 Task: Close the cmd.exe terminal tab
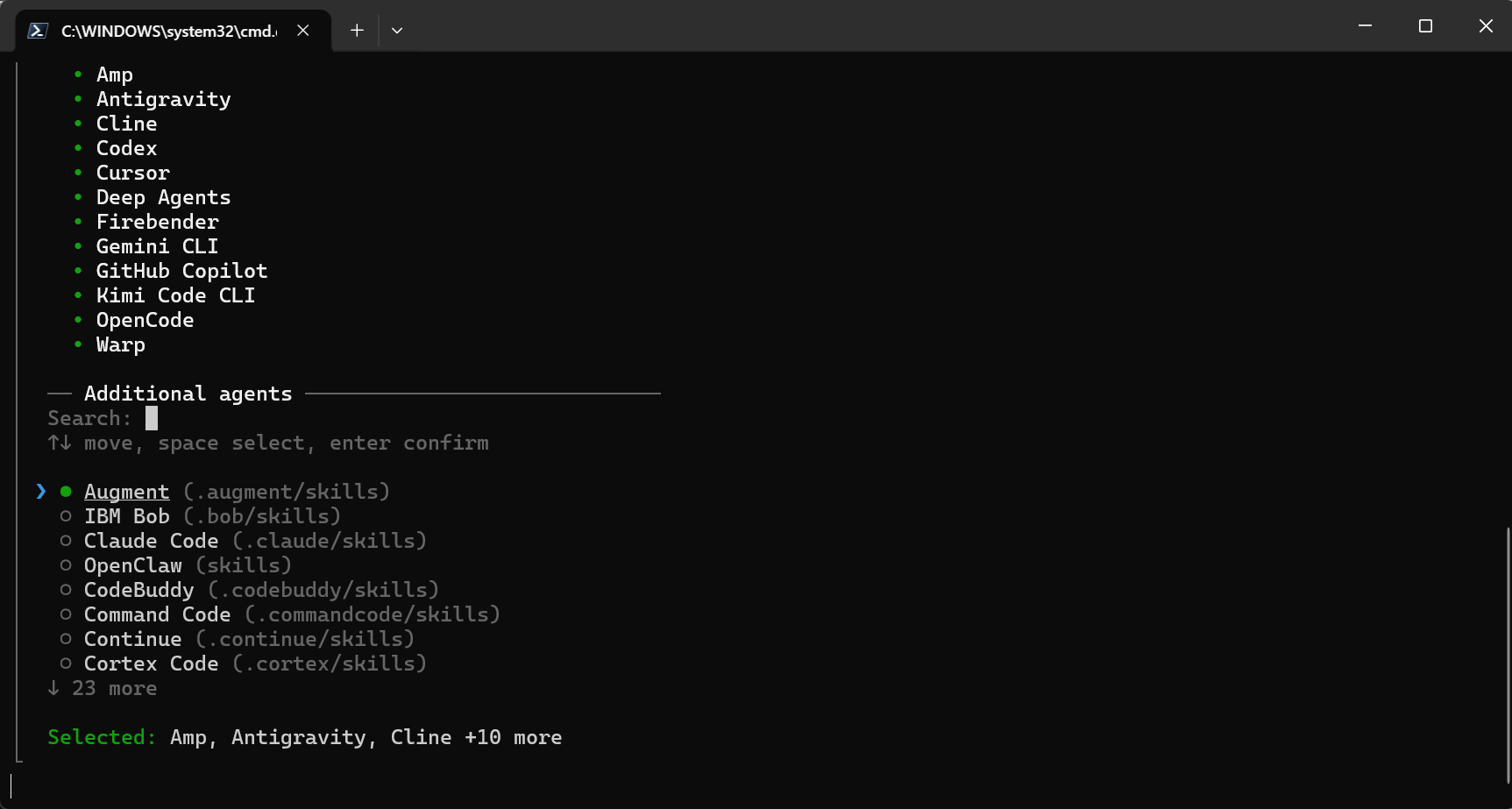tap(303, 31)
